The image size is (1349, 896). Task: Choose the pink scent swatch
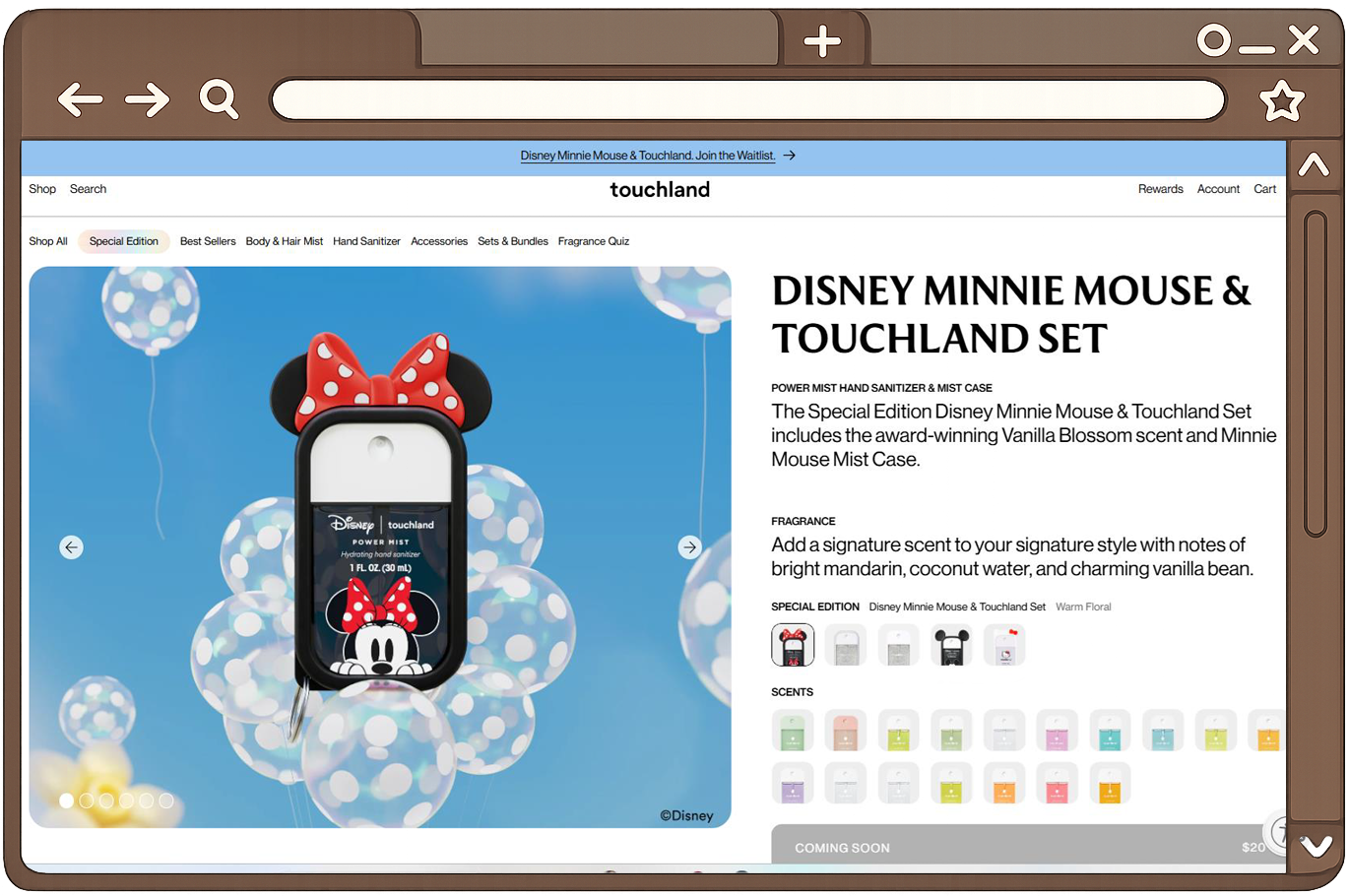coord(1057,731)
